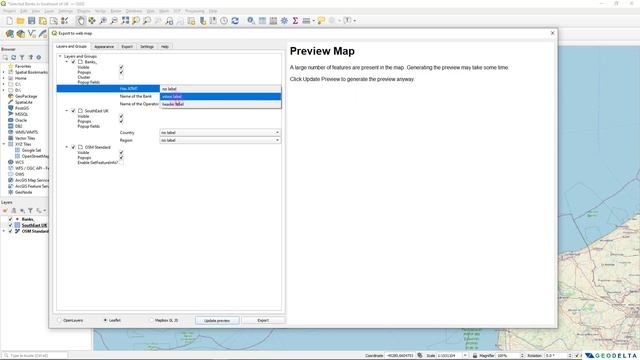Viewport: 640px width, 360px height.
Task: Switch to the Export tab
Action: tap(127, 47)
